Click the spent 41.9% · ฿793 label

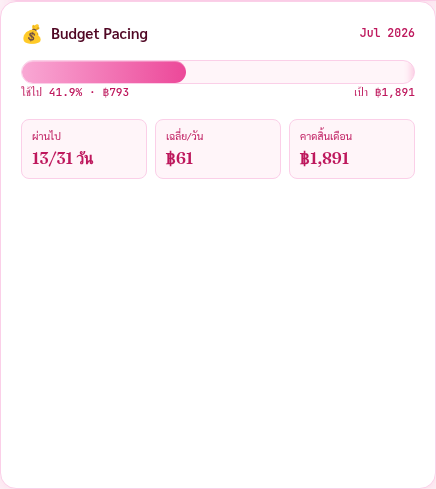pyautogui.click(x=75, y=92)
